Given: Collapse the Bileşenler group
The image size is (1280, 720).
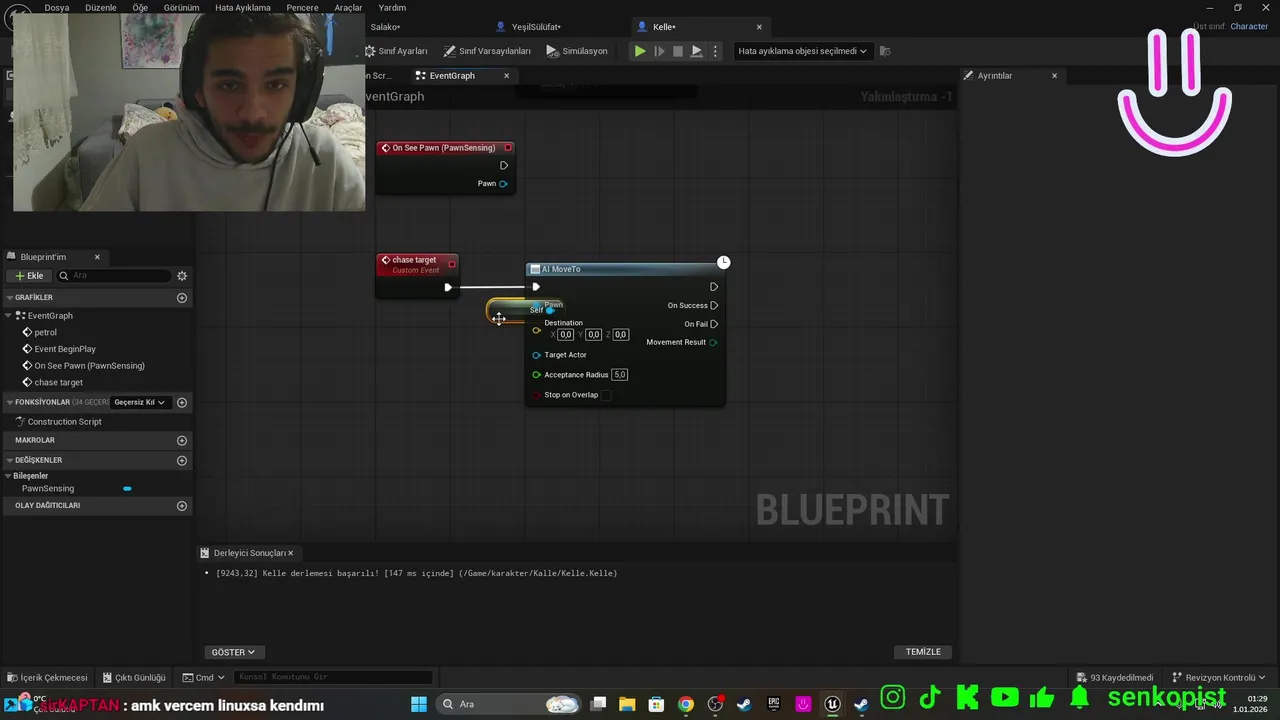Looking at the screenshot, I should (9, 476).
